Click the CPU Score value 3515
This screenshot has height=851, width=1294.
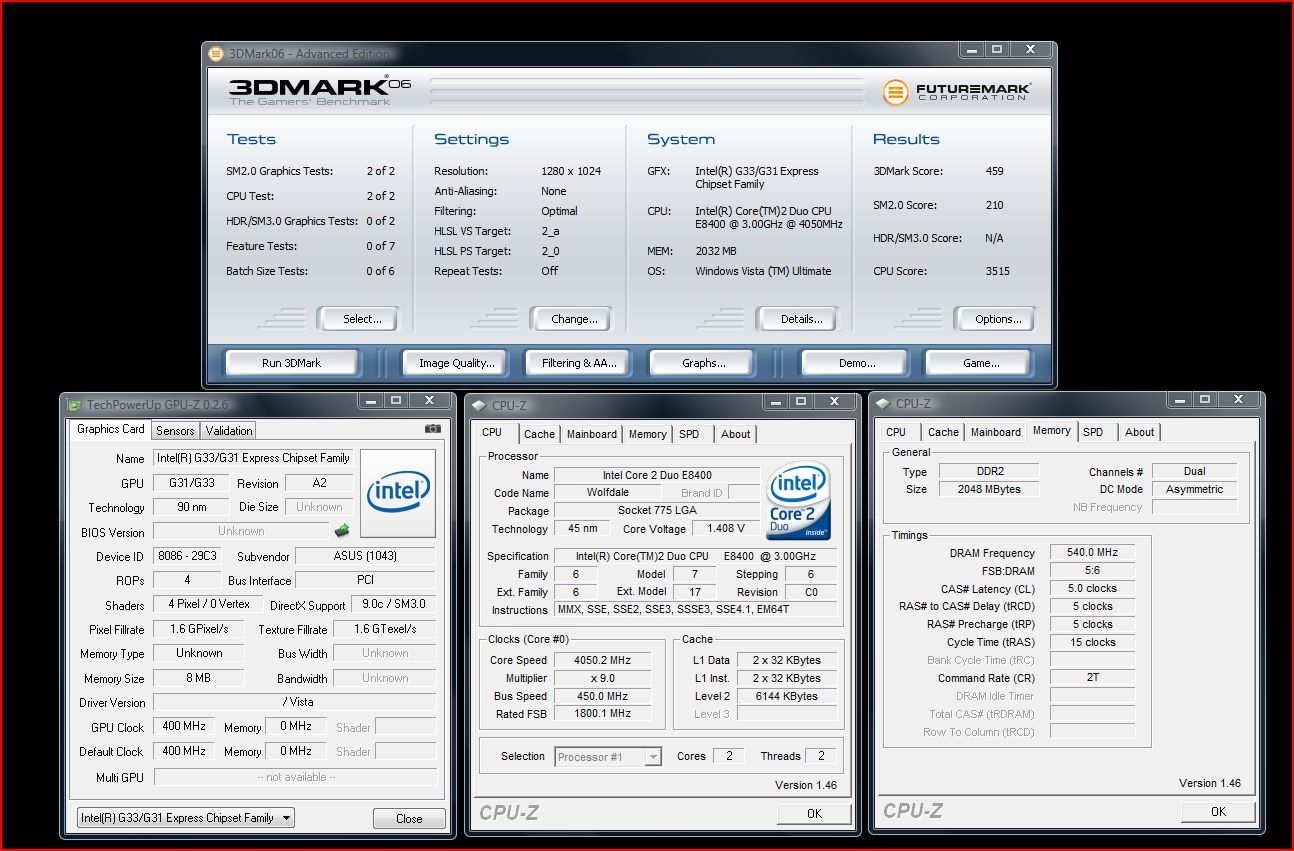[997, 271]
